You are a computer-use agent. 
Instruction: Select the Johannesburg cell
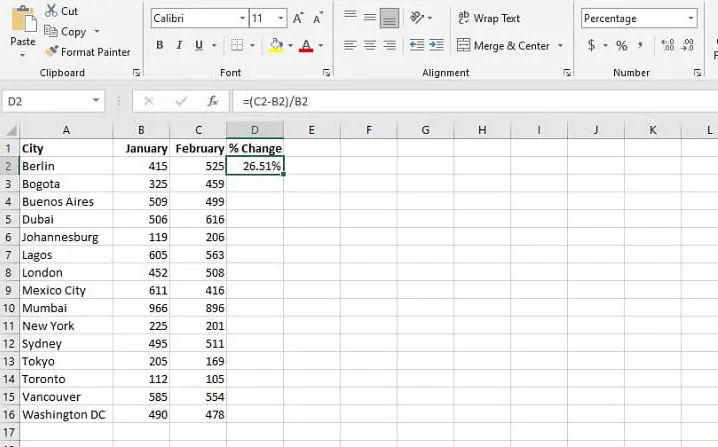pos(66,237)
